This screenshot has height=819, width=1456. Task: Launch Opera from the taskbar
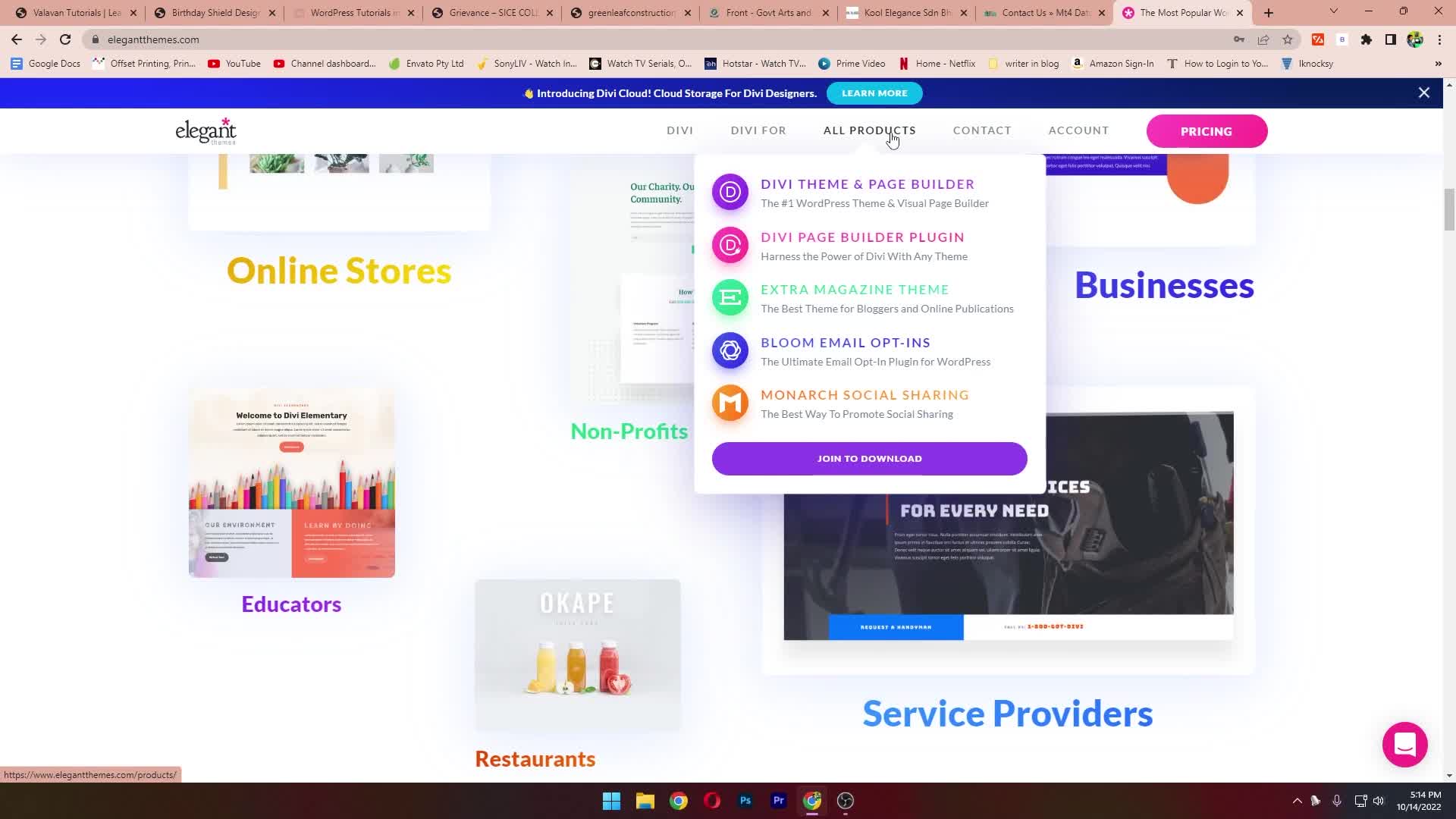tap(711, 801)
